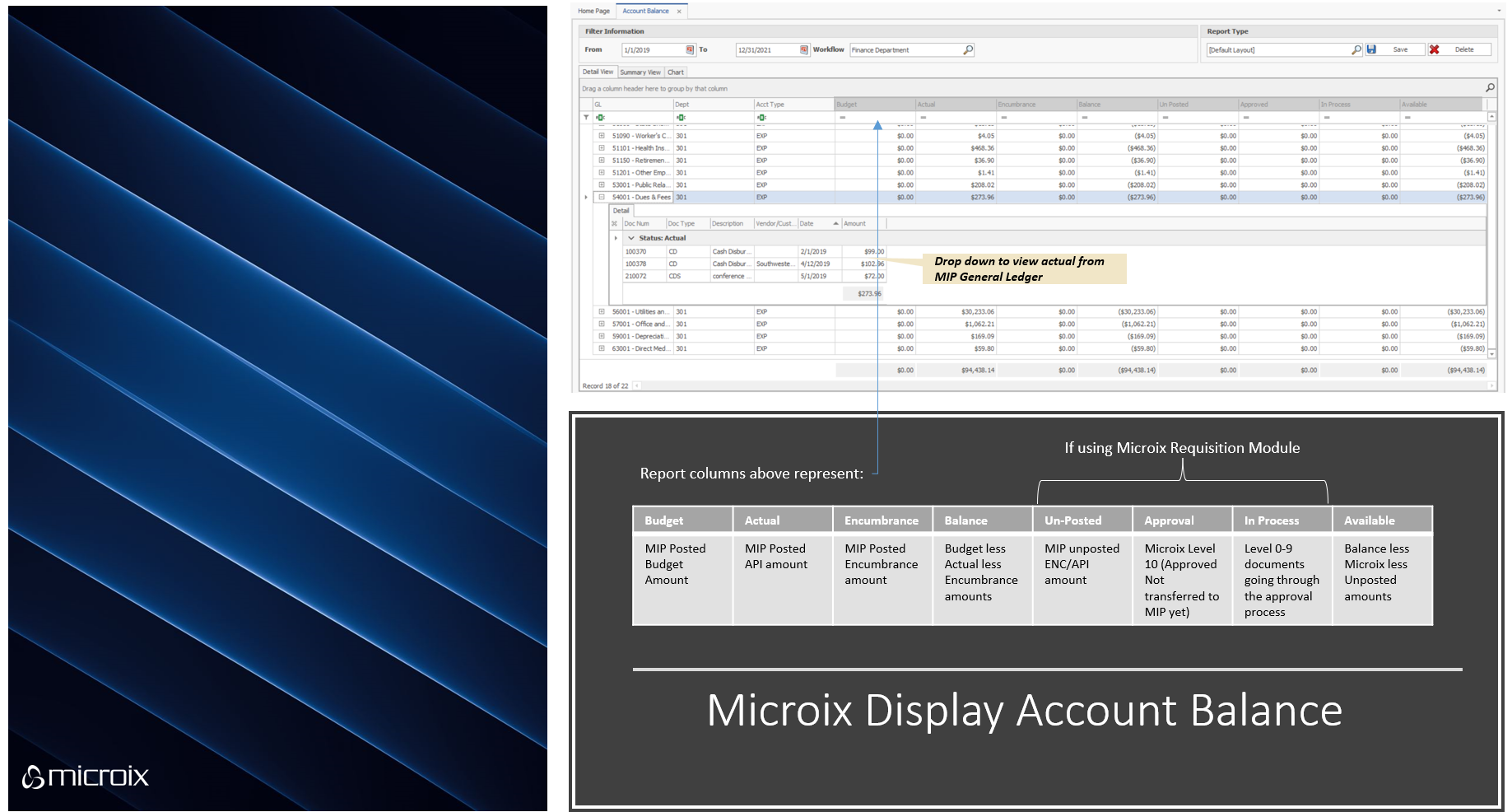Click the Acct Type filter condition icon
The image size is (1512, 812).
761,118
